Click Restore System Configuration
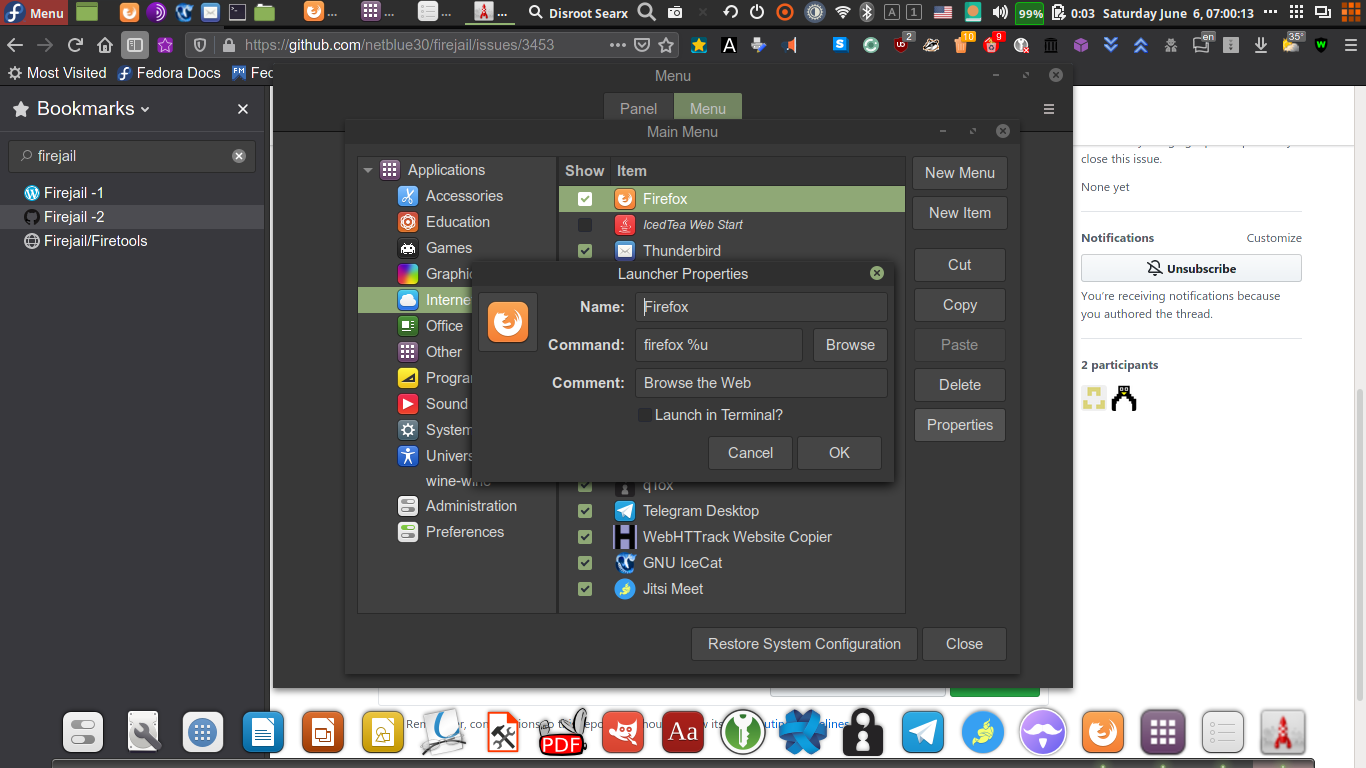This screenshot has width=1366, height=768. click(x=804, y=644)
